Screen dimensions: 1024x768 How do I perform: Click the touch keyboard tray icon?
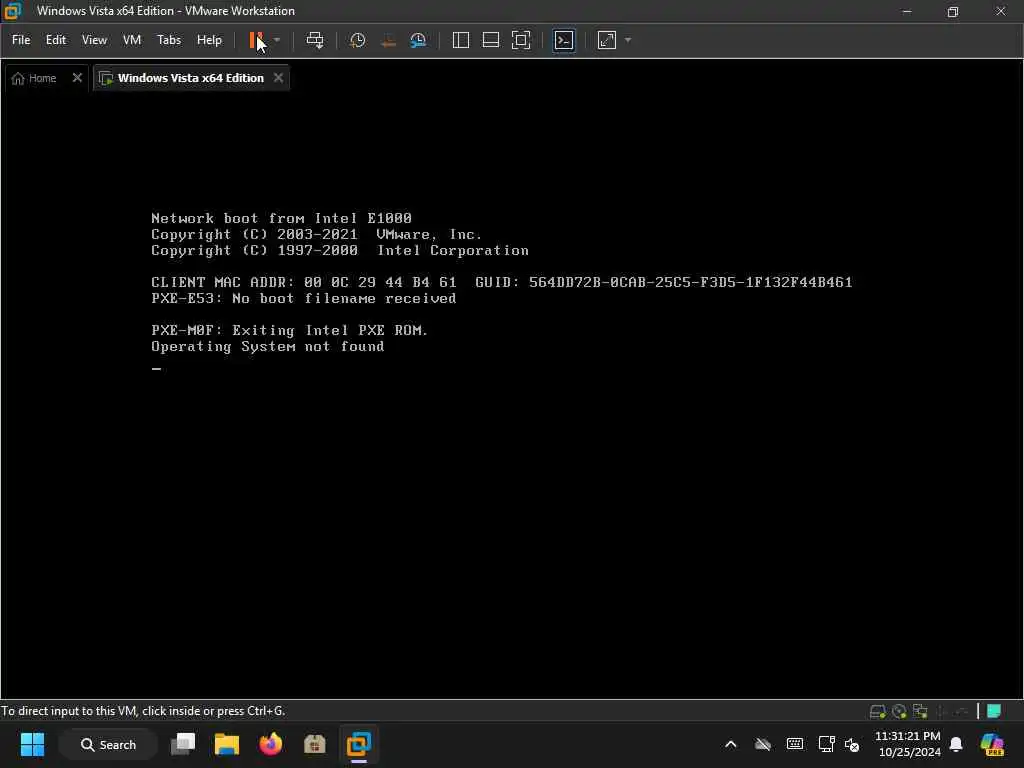point(795,744)
